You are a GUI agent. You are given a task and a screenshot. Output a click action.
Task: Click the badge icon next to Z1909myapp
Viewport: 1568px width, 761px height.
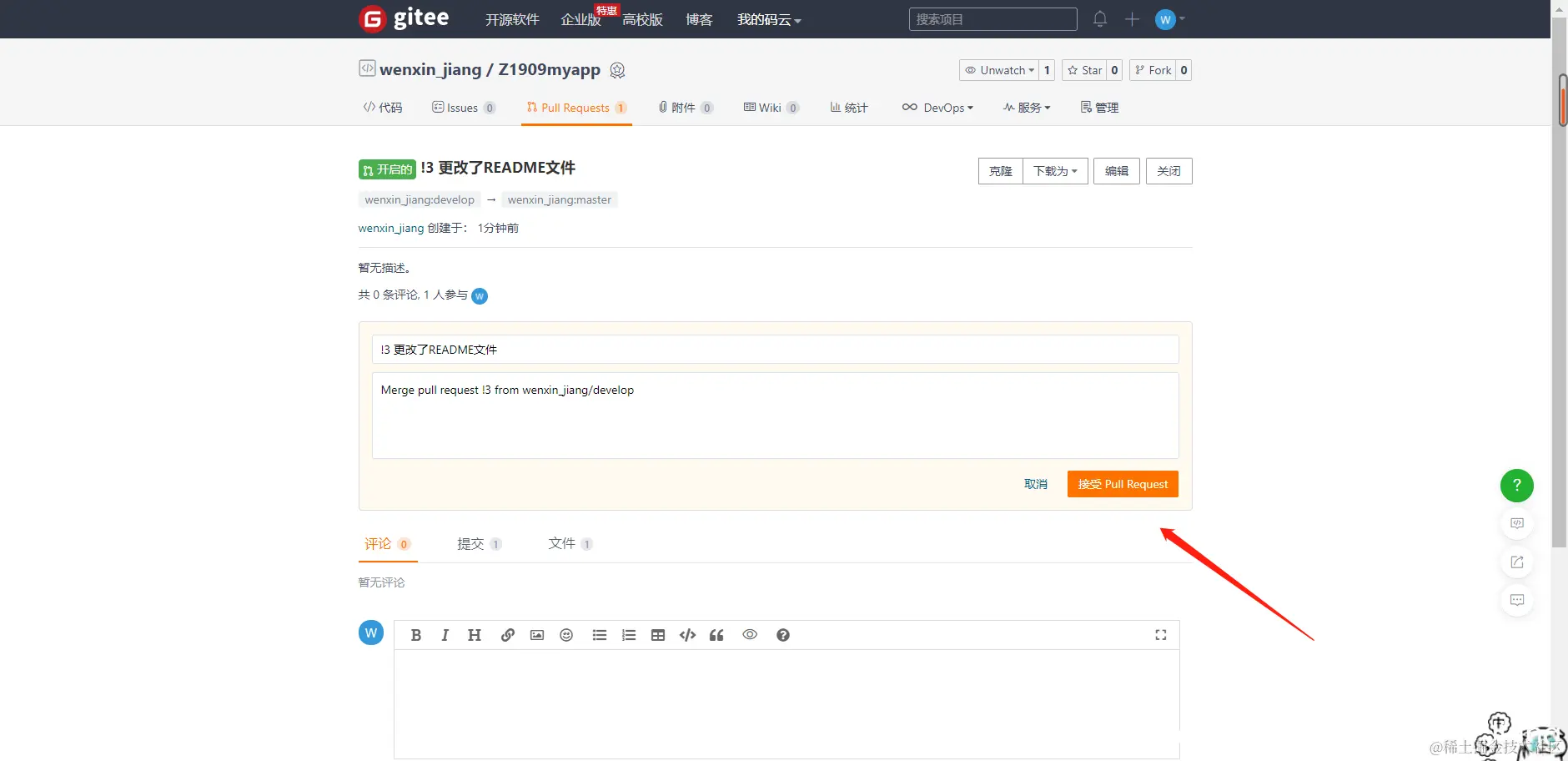(x=617, y=70)
